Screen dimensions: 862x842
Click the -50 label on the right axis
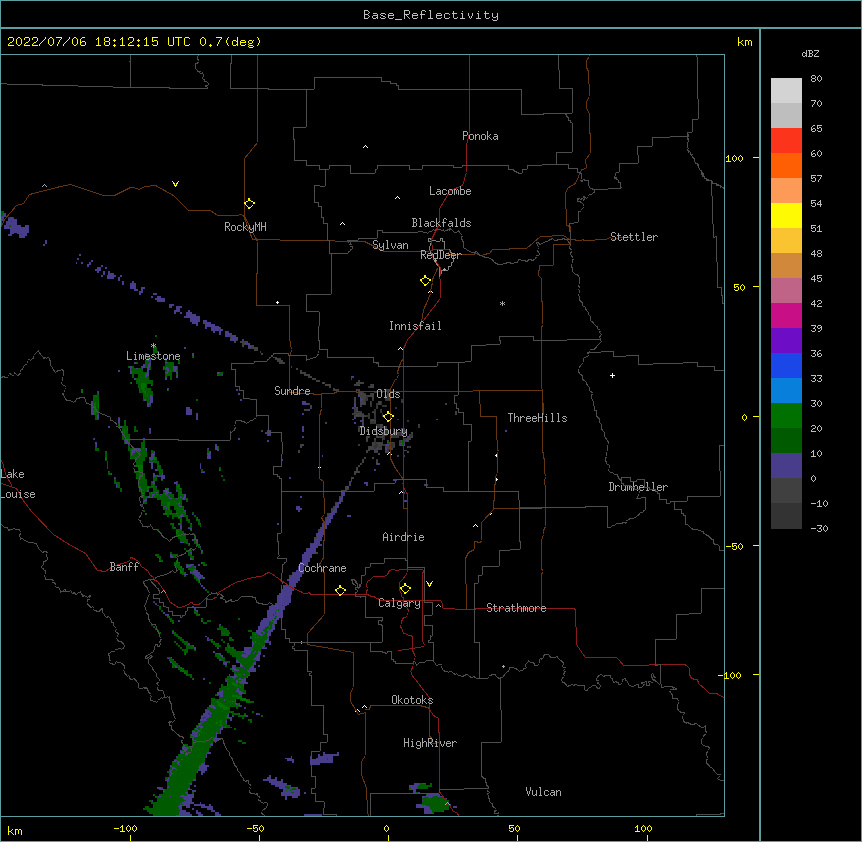click(734, 546)
